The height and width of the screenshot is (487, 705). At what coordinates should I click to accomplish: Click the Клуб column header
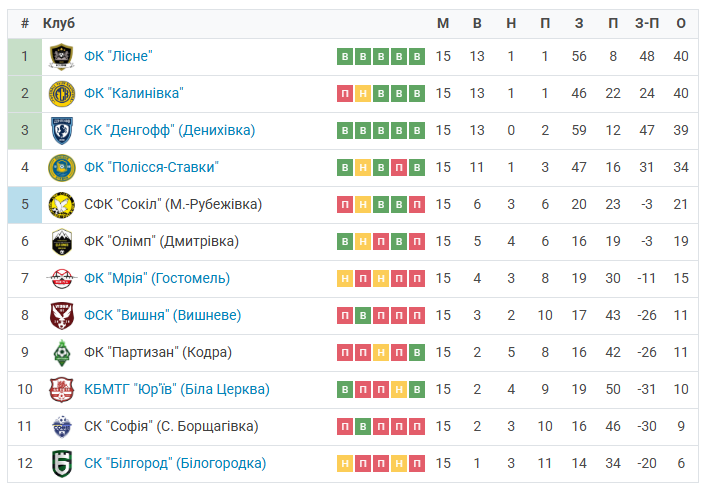(59, 23)
